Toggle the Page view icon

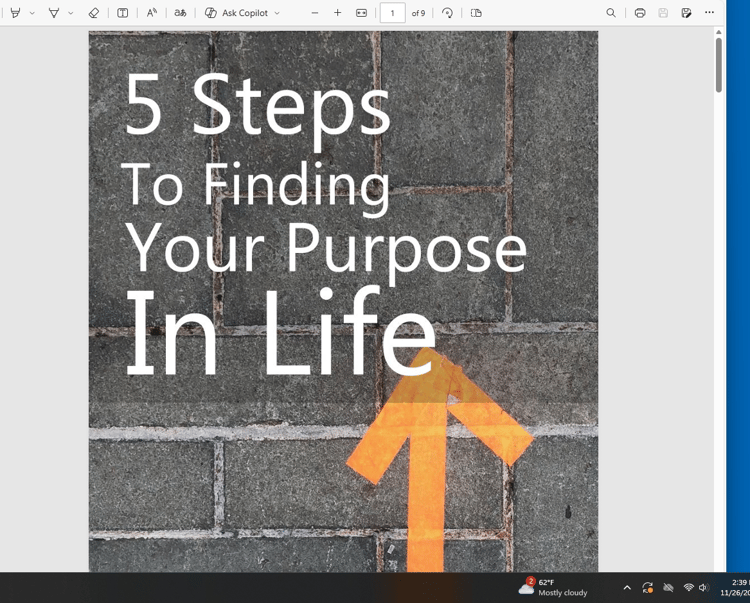[476, 13]
